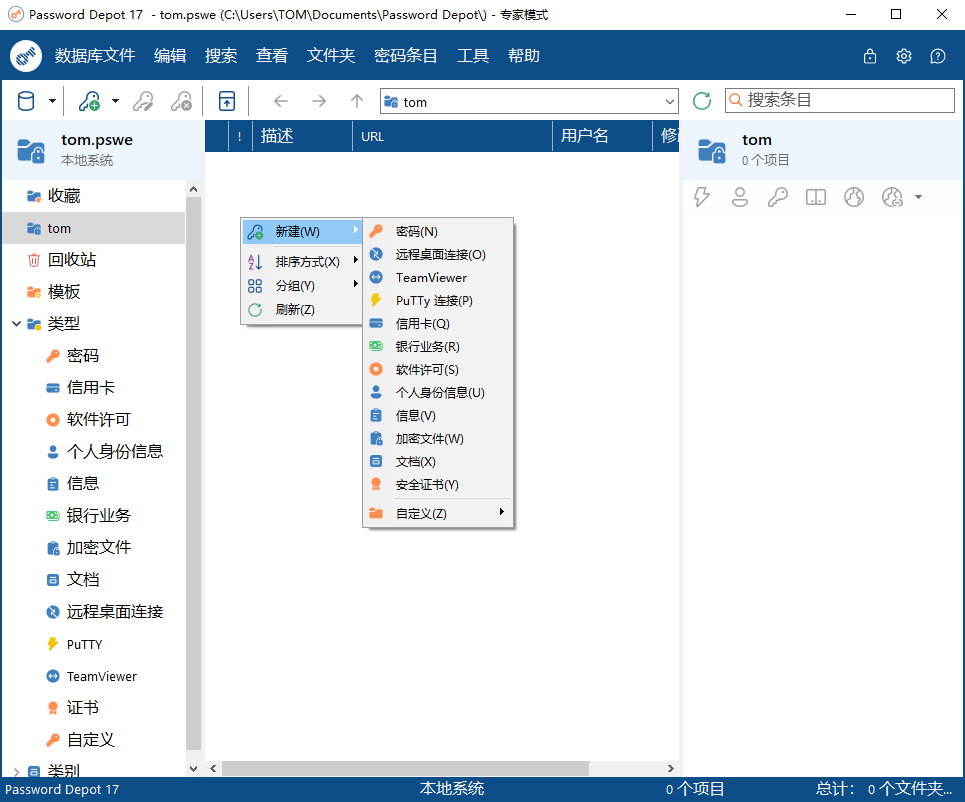Screen dimensions: 965x802
Task: Choose TeamViewer in the new submenu
Action: (438, 278)
